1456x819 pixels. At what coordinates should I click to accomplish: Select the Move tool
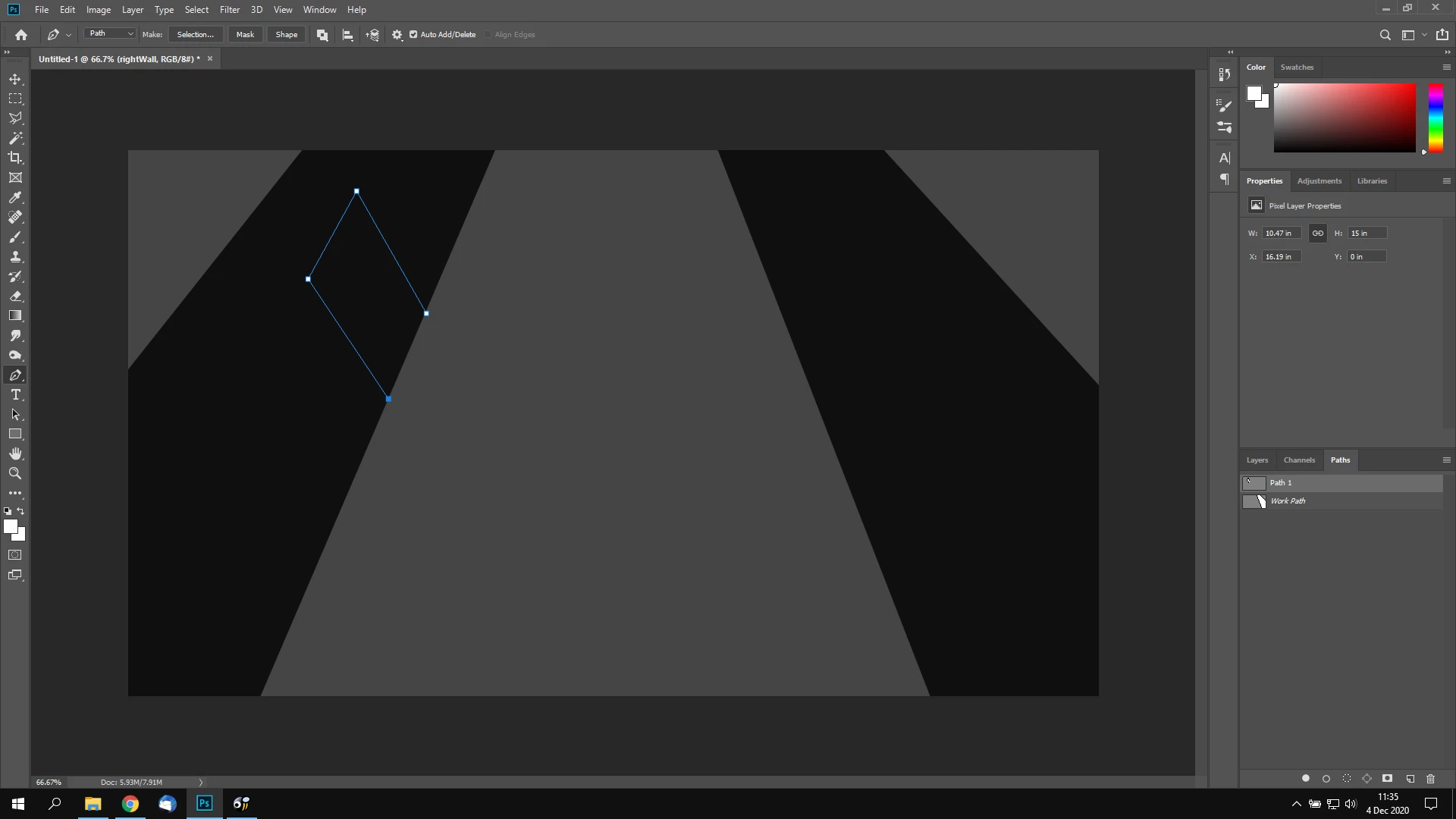pos(15,79)
